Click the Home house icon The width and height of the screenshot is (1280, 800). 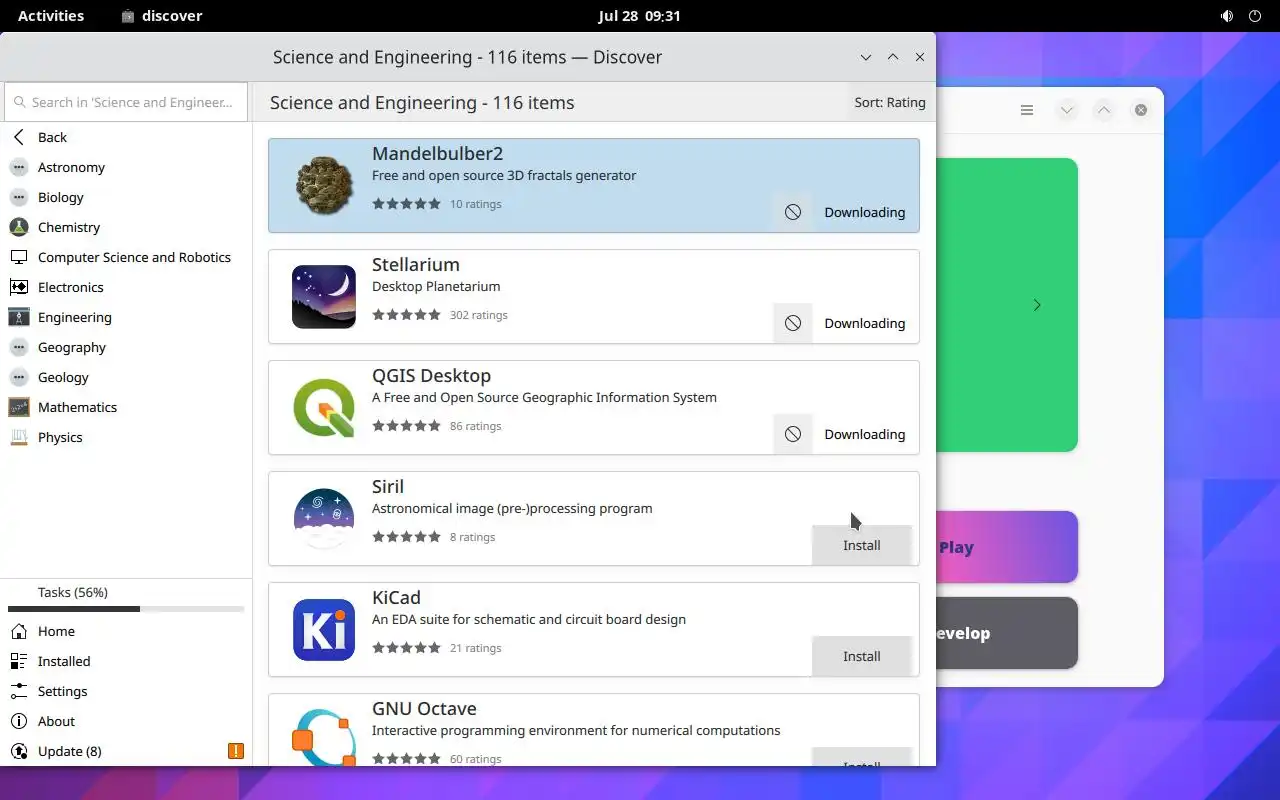click(x=19, y=631)
